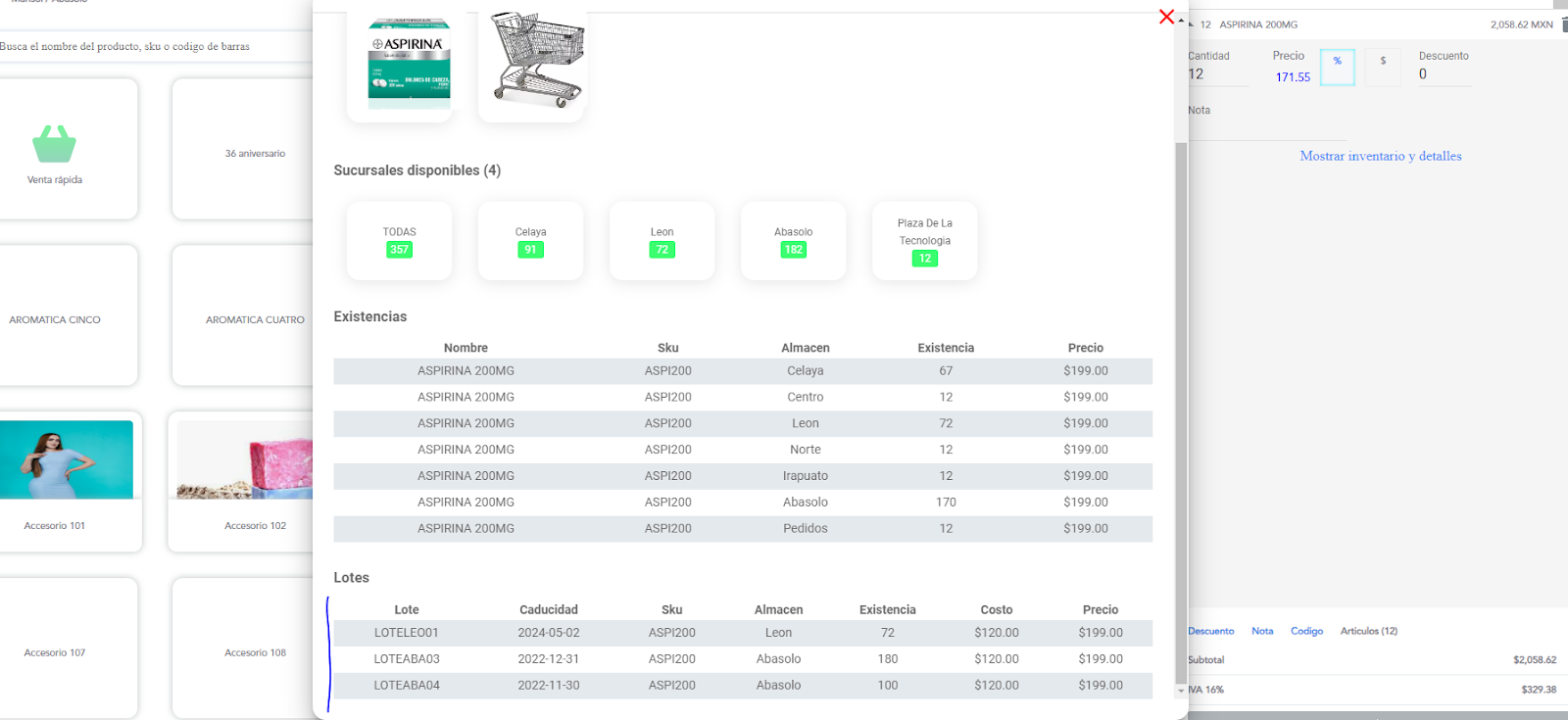Image resolution: width=1568 pixels, height=720 pixels.
Task: Select the Leon branch card
Action: [661, 241]
